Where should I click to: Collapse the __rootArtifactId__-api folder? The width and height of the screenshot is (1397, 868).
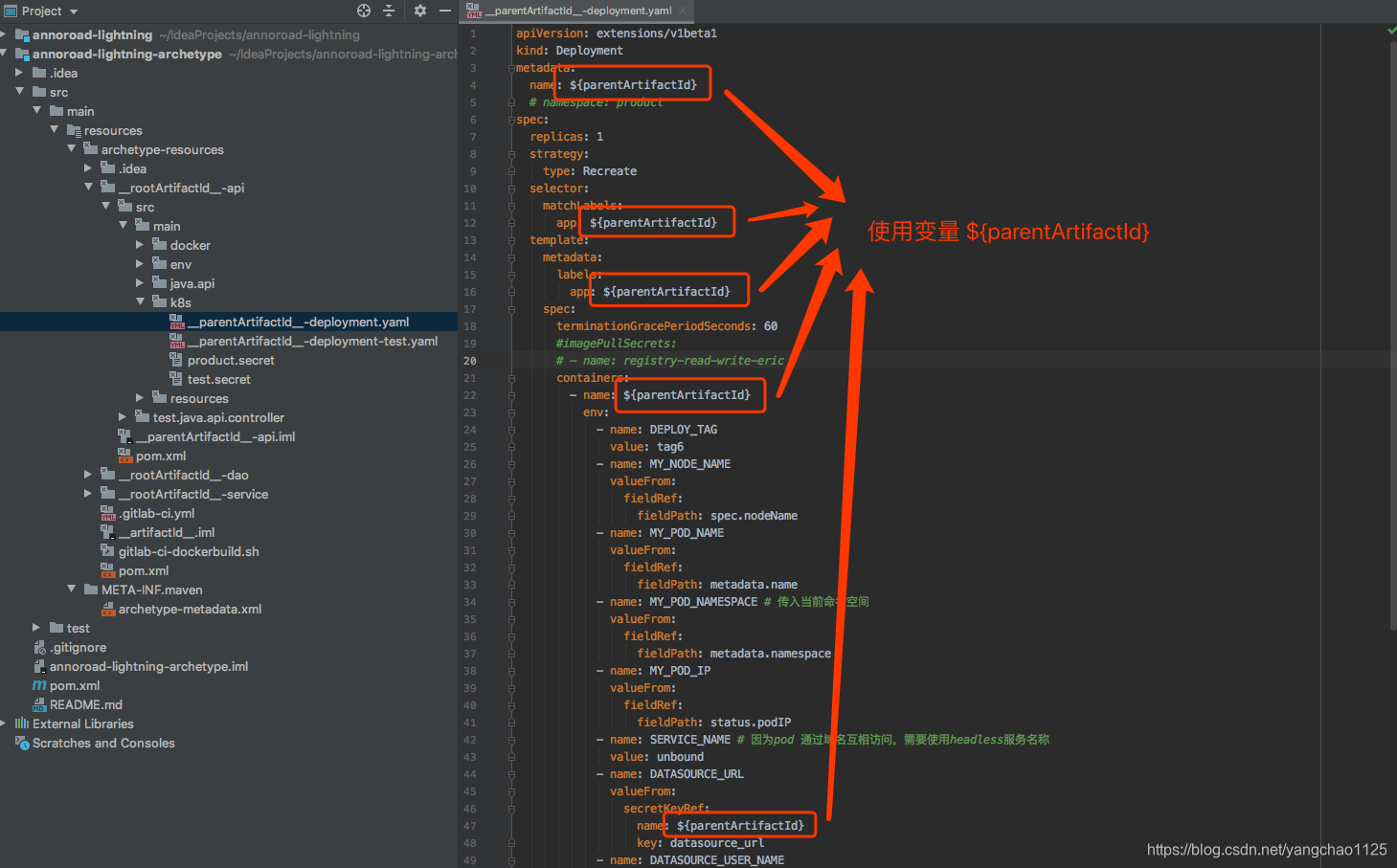[89, 188]
